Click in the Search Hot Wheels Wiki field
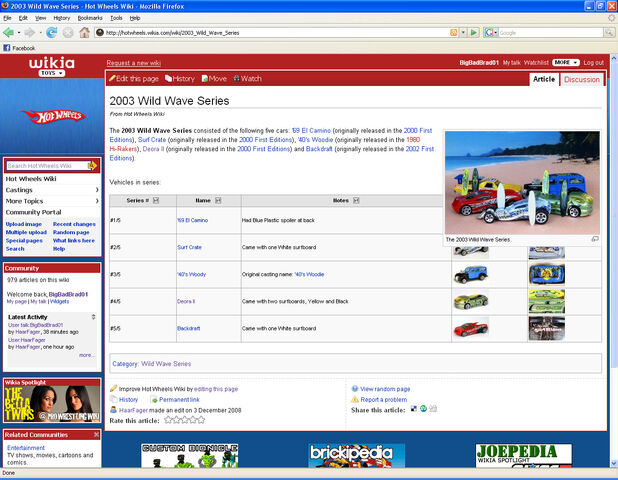The image size is (618, 480). (47, 166)
